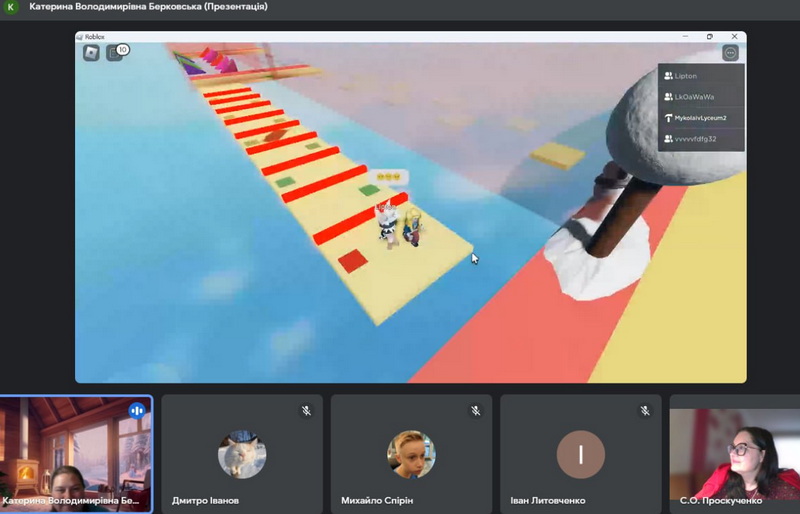
Task: Click Дмитро Іванов's cat avatar
Action: click(242, 454)
